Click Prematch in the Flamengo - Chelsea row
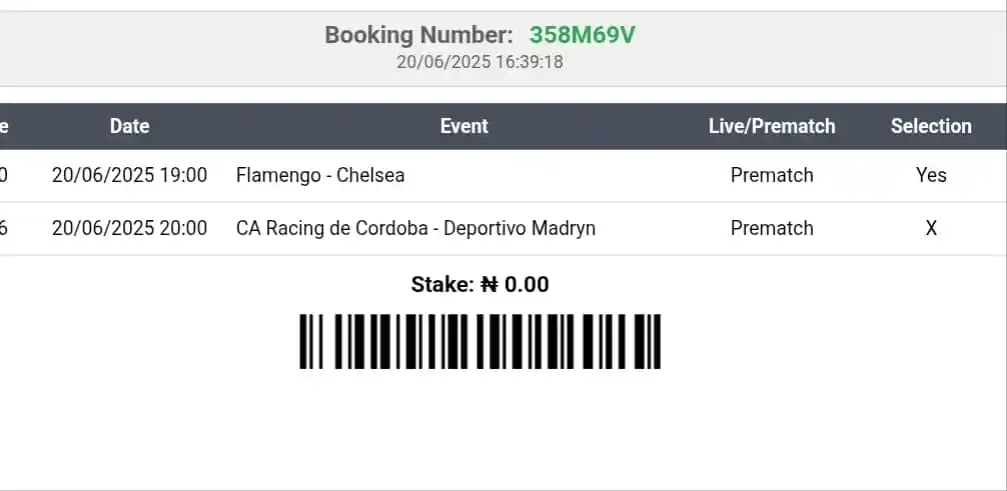Screen dimensions: 1007x491 772,175
